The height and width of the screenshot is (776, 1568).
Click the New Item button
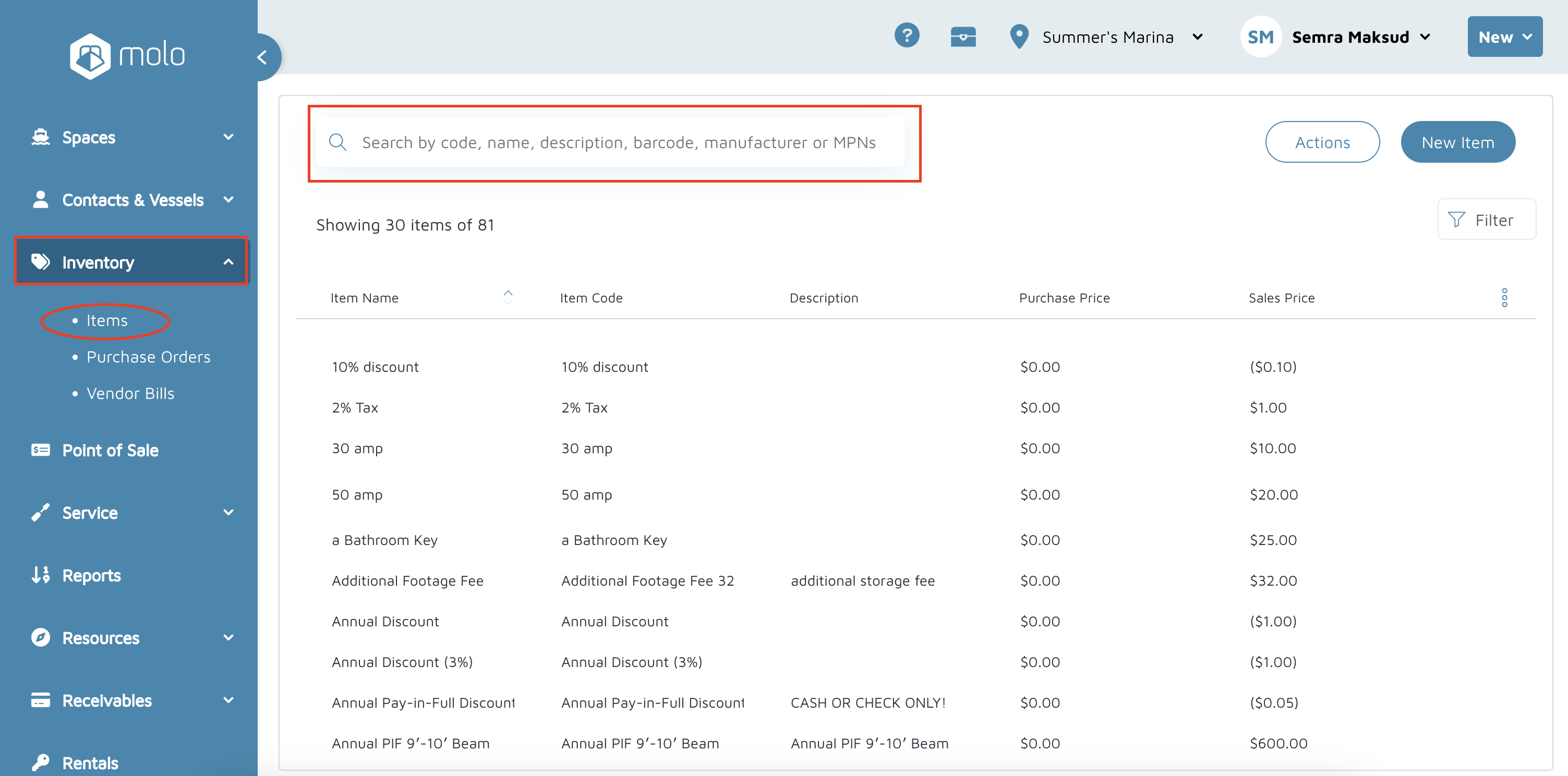(x=1457, y=142)
